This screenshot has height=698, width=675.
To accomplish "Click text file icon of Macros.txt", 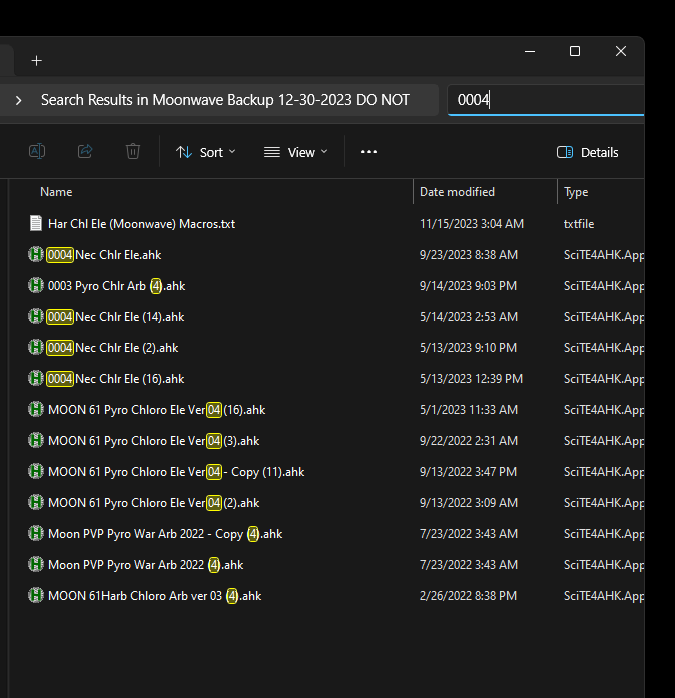I will coord(36,223).
